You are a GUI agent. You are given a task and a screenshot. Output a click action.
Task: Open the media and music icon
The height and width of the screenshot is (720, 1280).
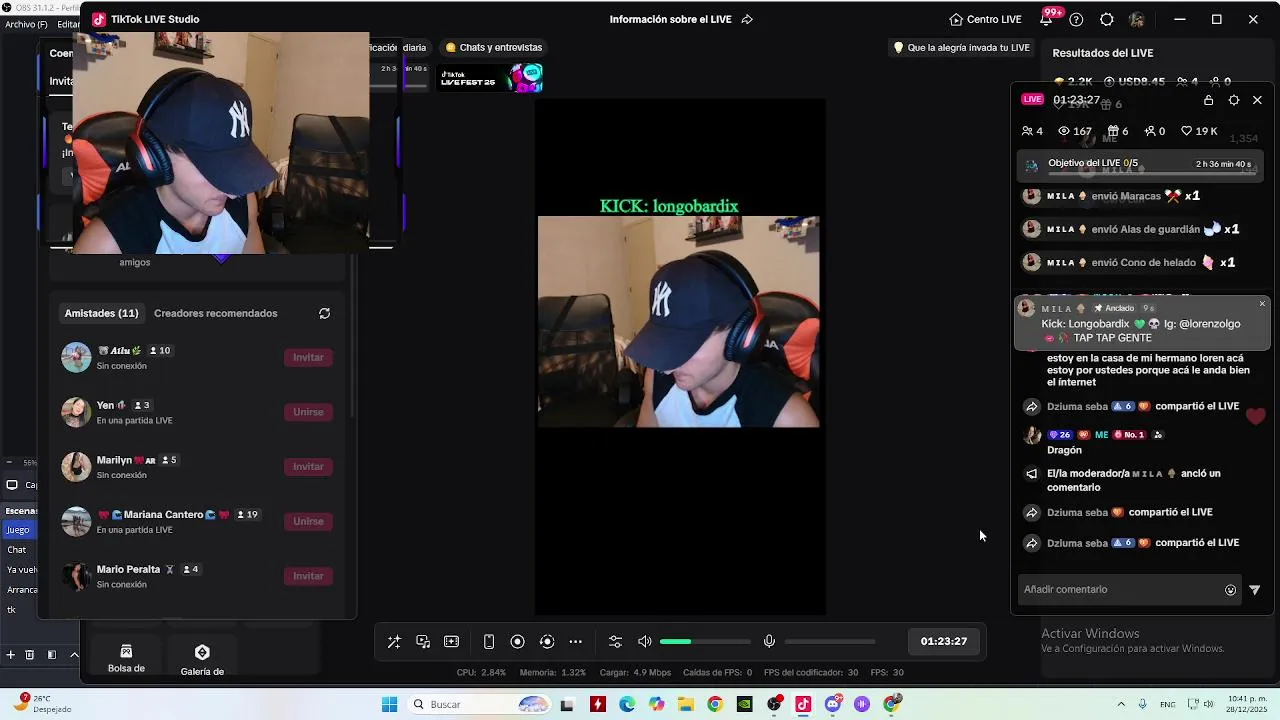click(x=423, y=642)
